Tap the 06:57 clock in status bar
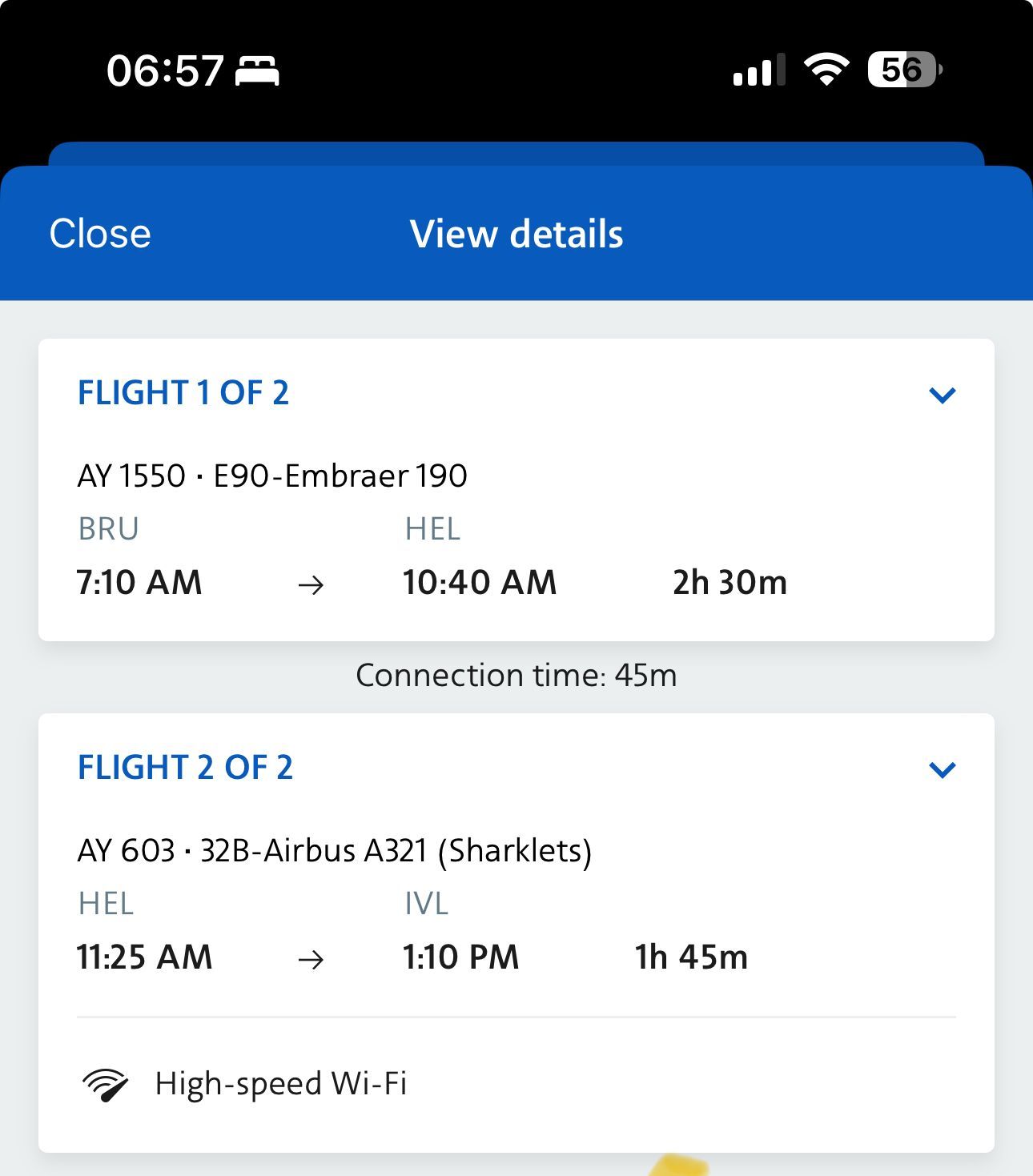1033x1176 pixels. (165, 70)
